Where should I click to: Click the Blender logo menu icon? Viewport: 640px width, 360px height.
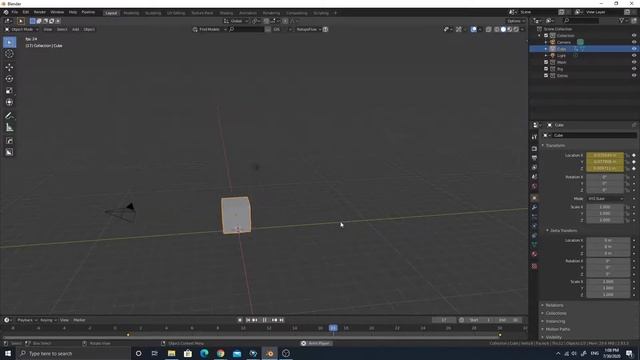6,12
